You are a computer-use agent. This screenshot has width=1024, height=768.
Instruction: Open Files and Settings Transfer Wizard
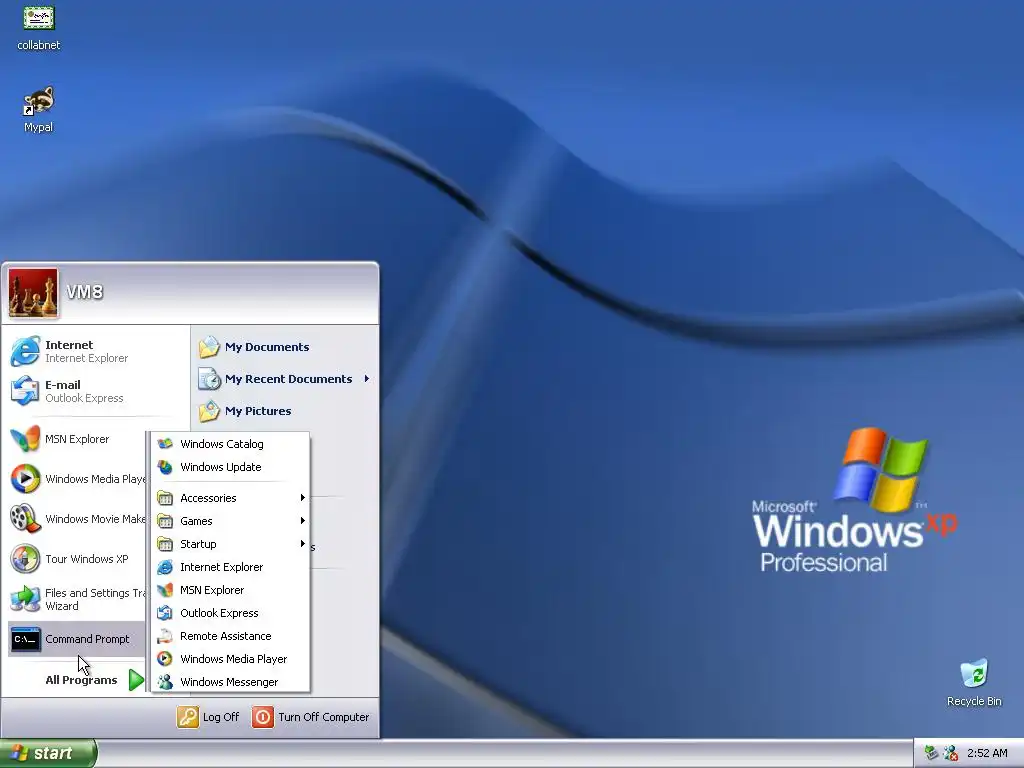tap(76, 599)
